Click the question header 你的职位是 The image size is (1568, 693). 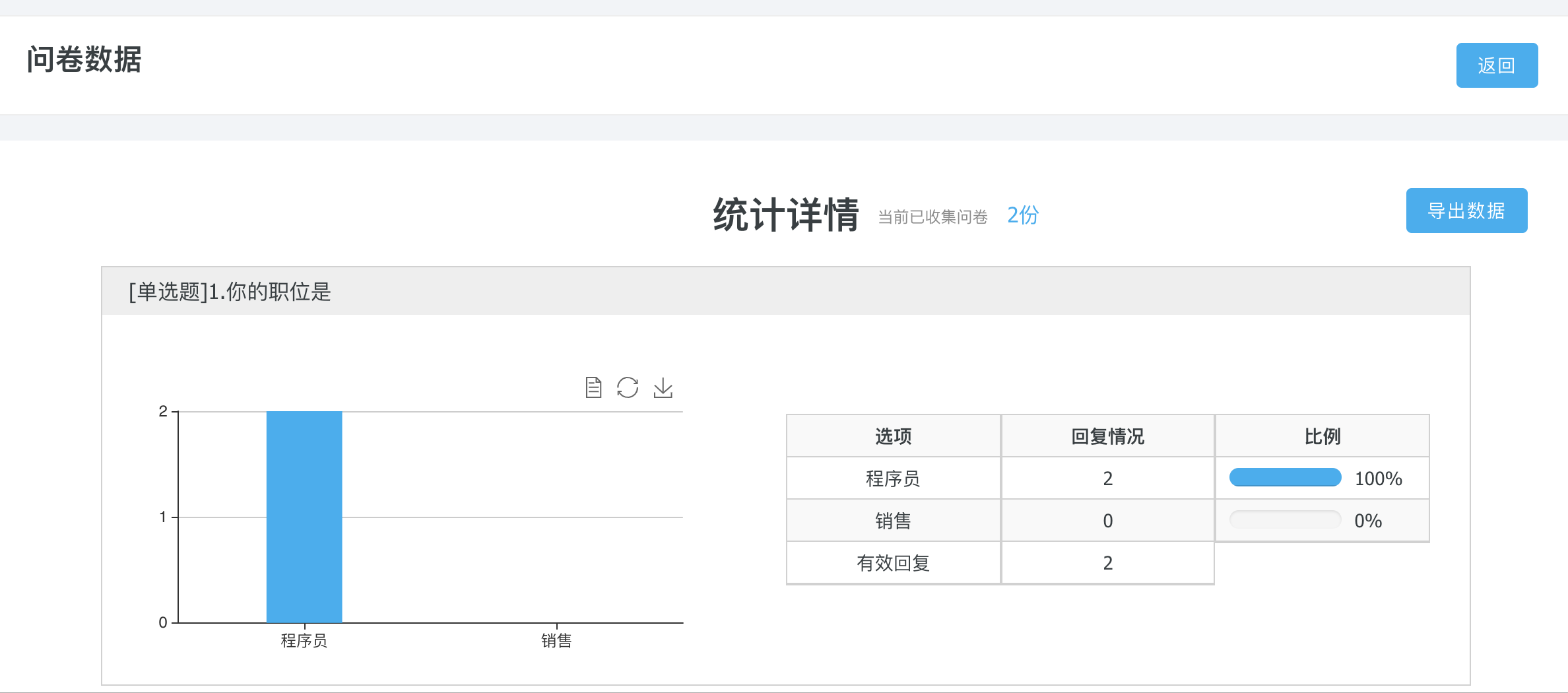230,291
